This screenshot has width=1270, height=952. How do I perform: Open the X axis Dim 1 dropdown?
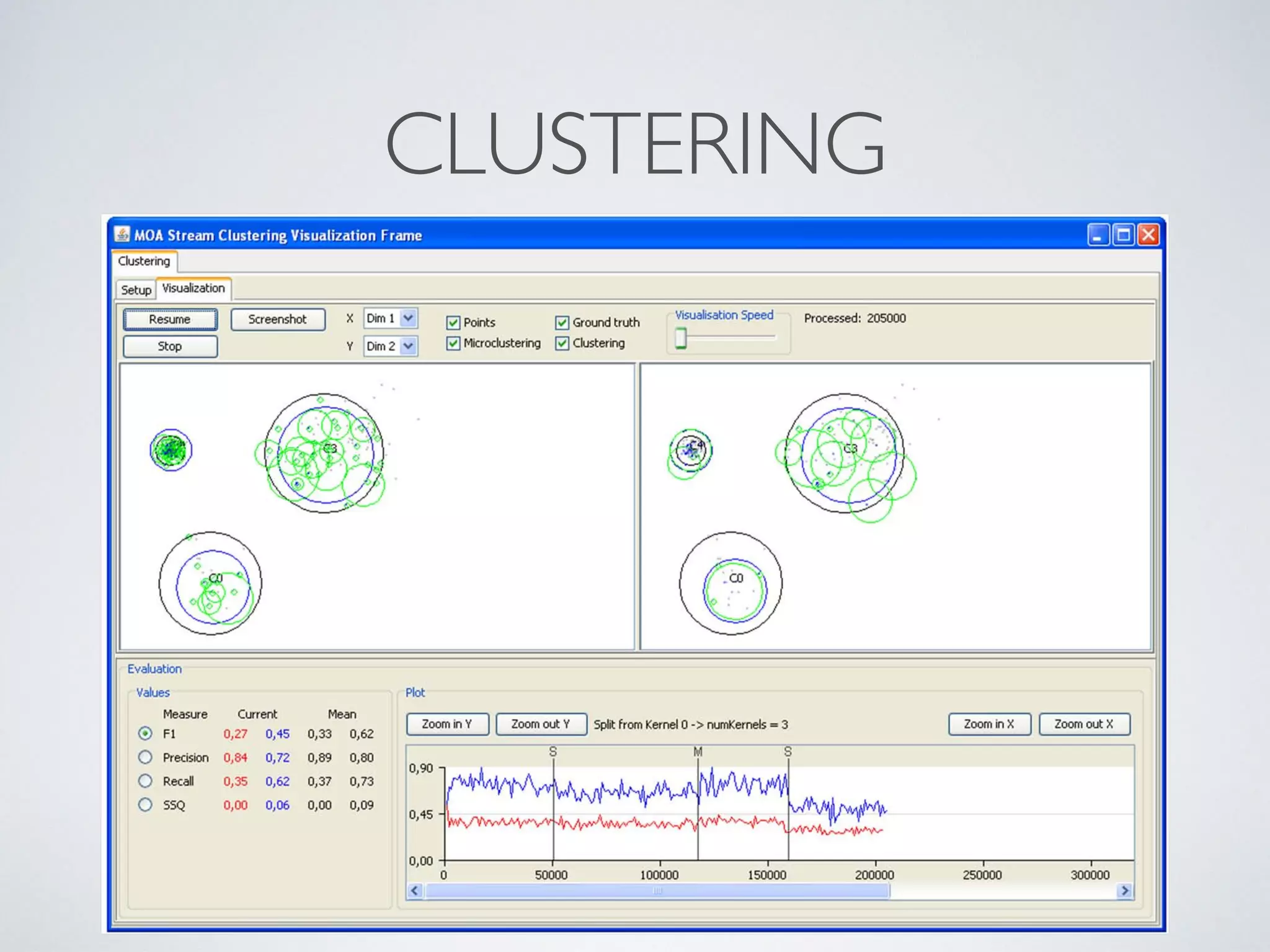[391, 318]
